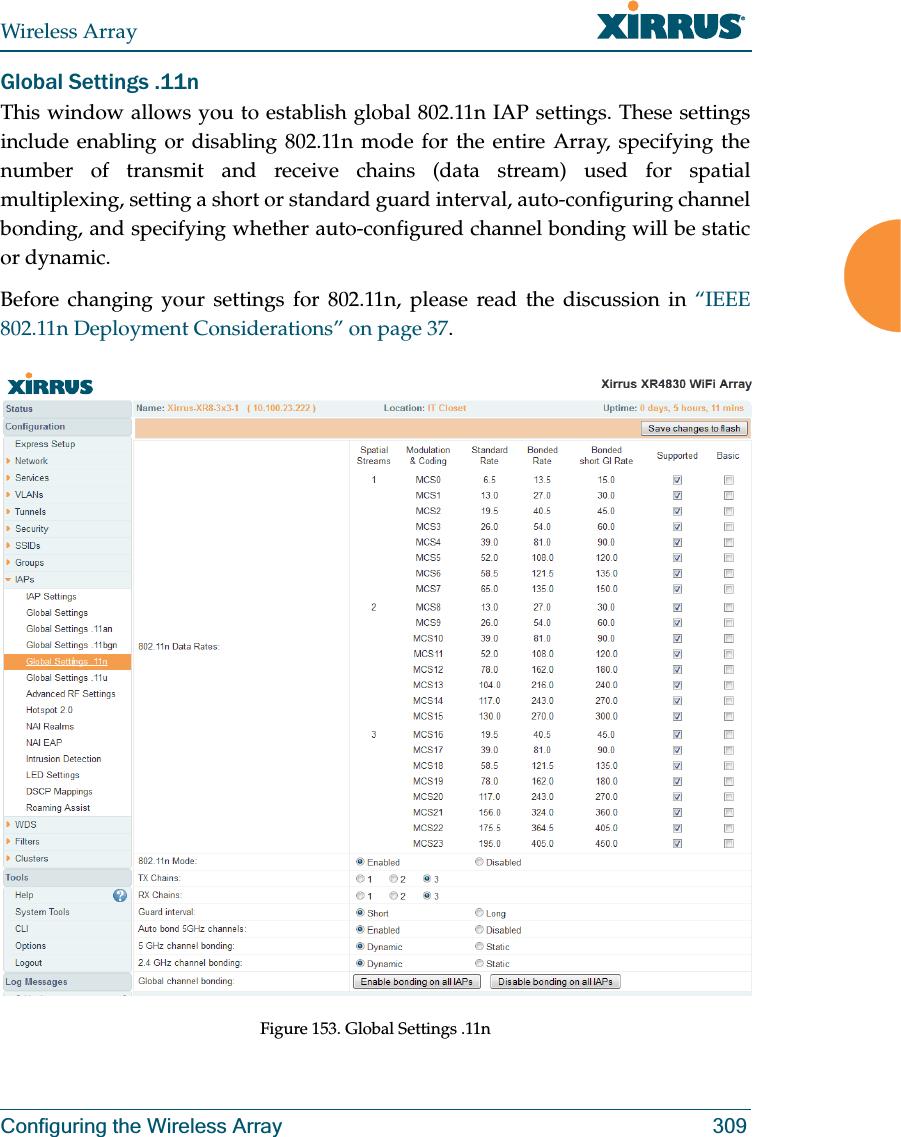Expand the Clusters menu section
This screenshot has width=901, height=1137.
pos(31,859)
